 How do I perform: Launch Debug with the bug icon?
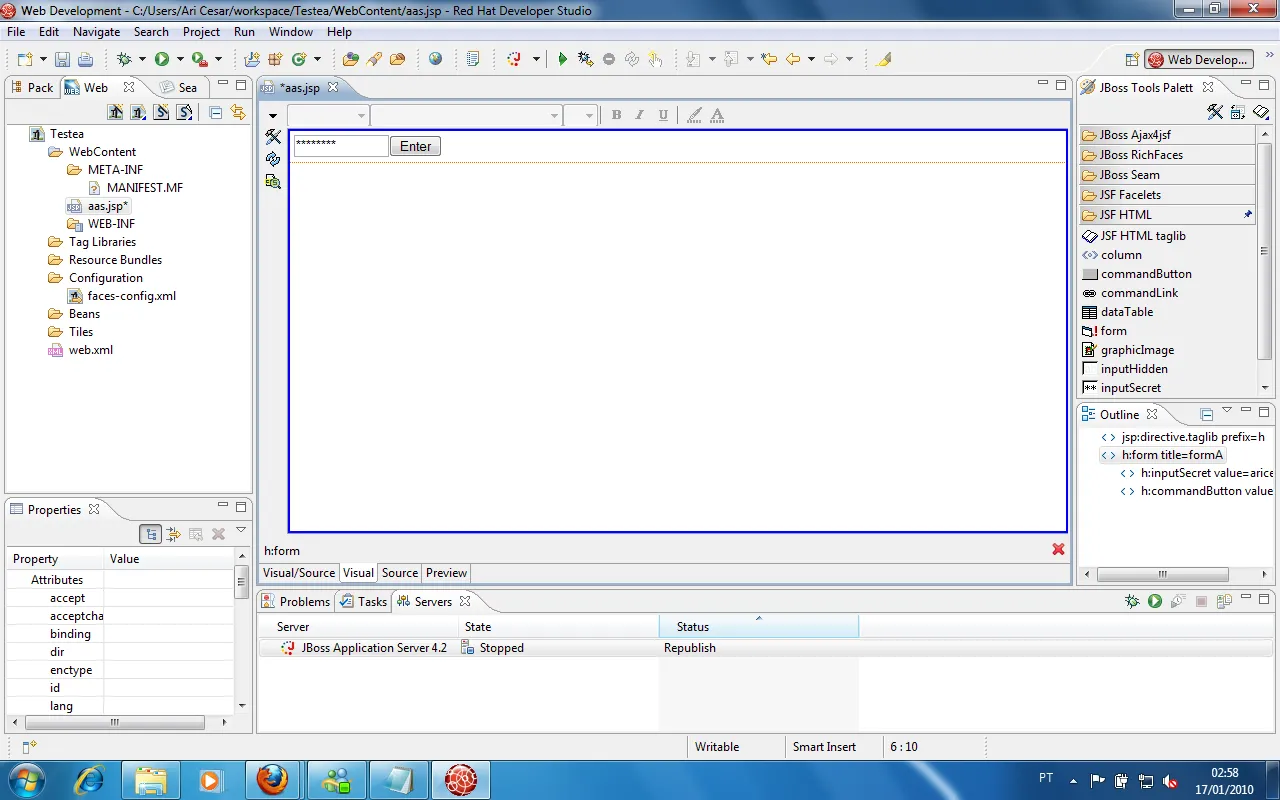(x=124, y=60)
